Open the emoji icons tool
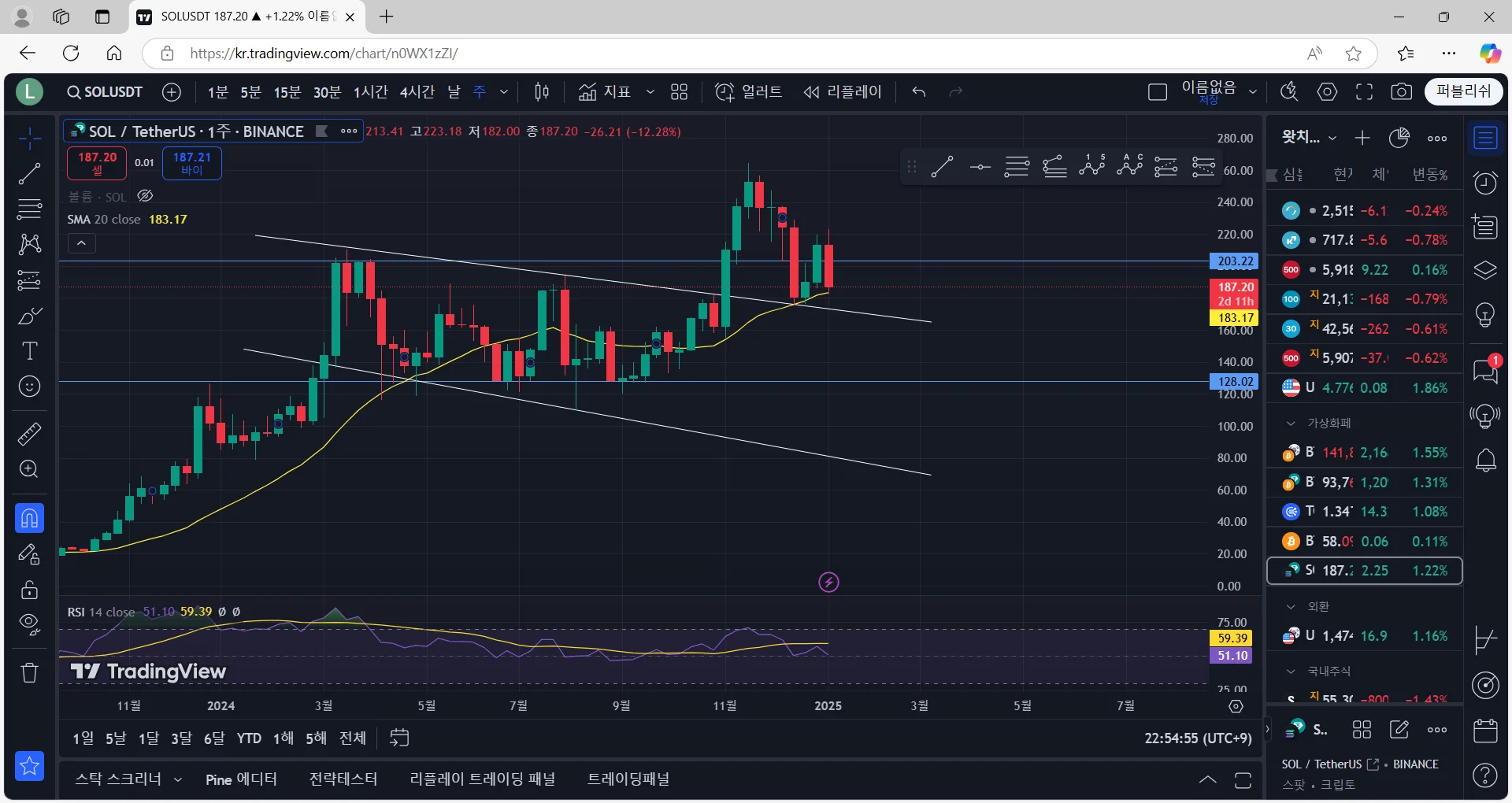 (29, 387)
